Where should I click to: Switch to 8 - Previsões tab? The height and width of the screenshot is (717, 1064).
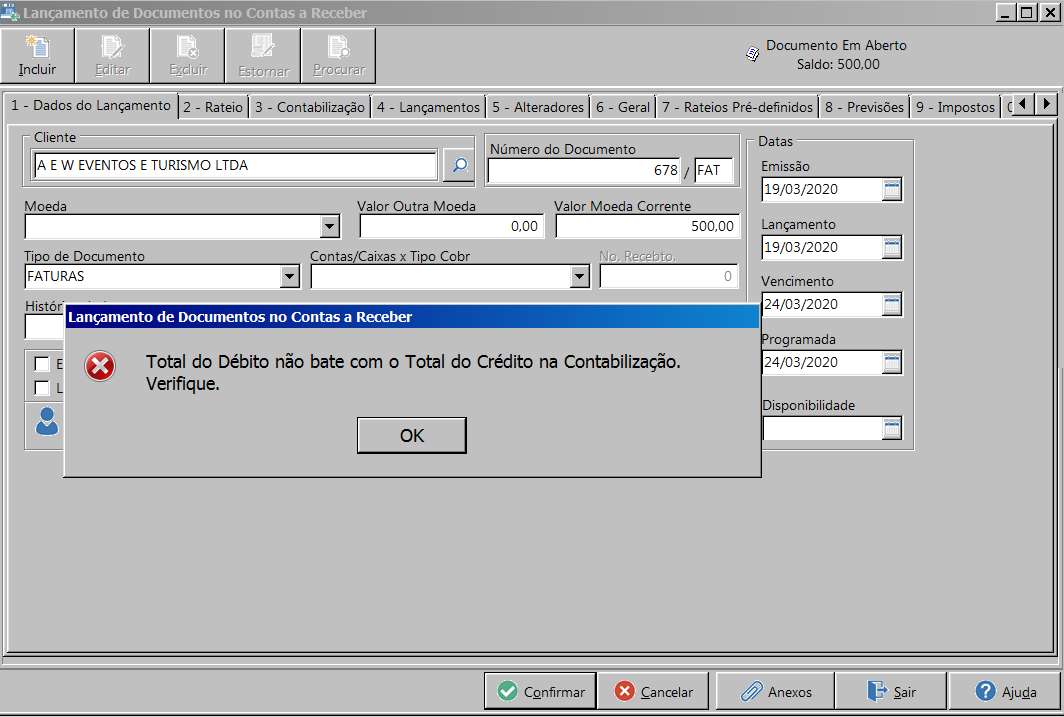tap(864, 107)
